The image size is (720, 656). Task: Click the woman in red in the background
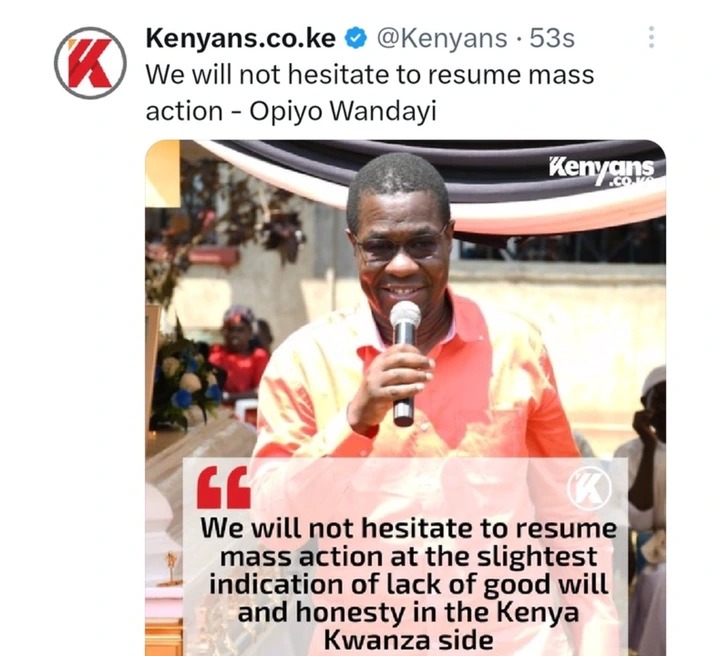tap(239, 351)
